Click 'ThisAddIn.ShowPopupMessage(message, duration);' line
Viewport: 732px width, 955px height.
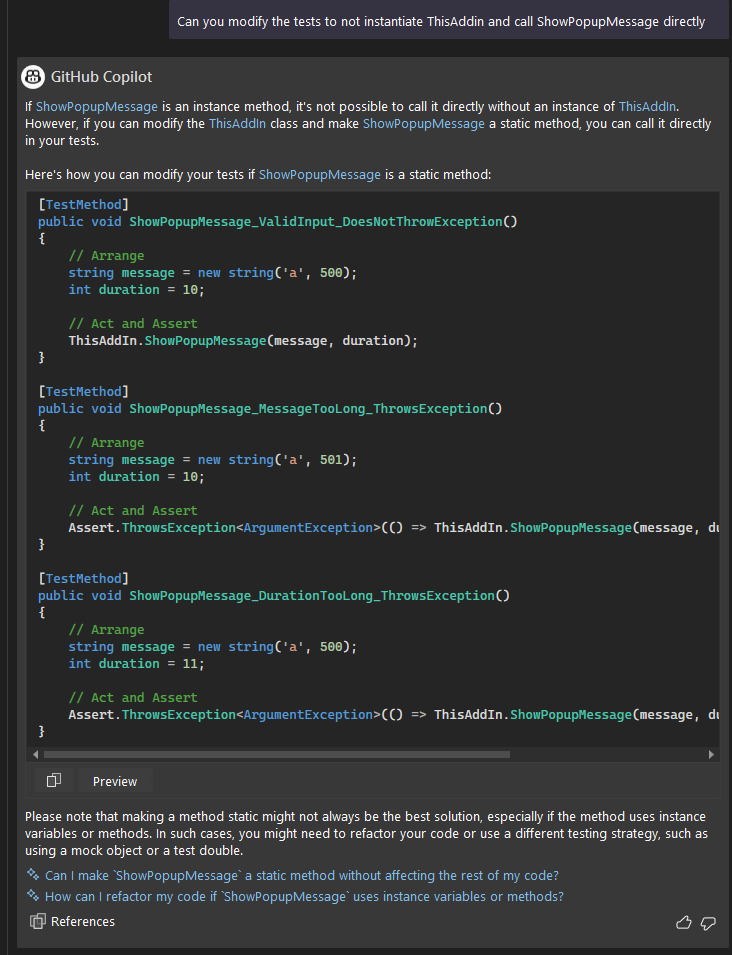click(243, 340)
